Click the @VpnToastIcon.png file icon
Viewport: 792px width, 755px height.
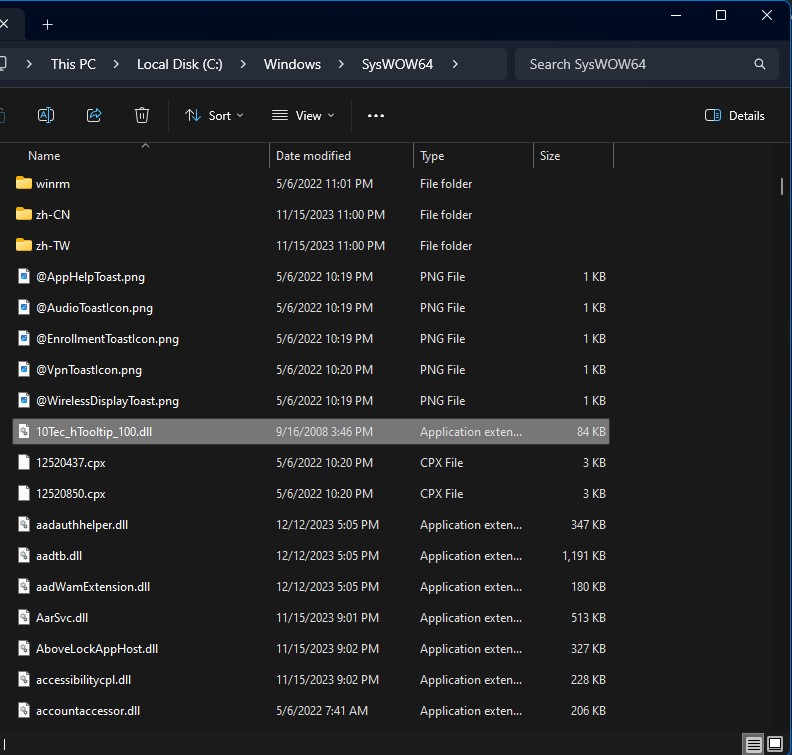24,369
